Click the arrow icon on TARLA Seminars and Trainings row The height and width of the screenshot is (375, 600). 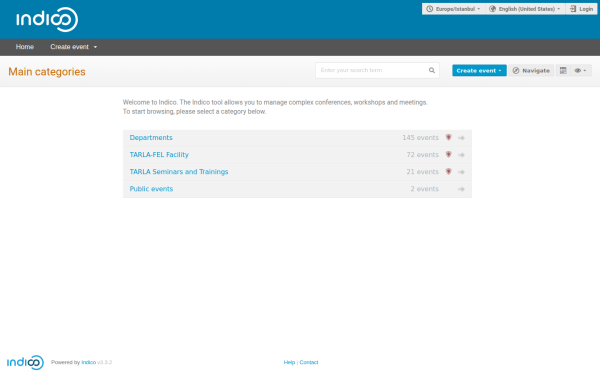click(461, 172)
